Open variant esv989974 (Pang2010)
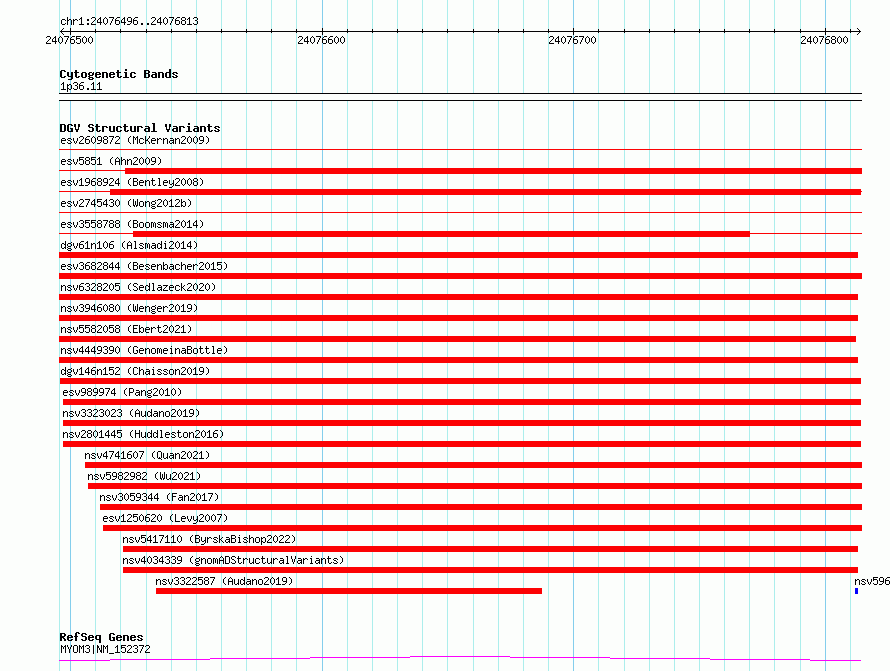Viewport: 890px width, 671px height. (122, 392)
